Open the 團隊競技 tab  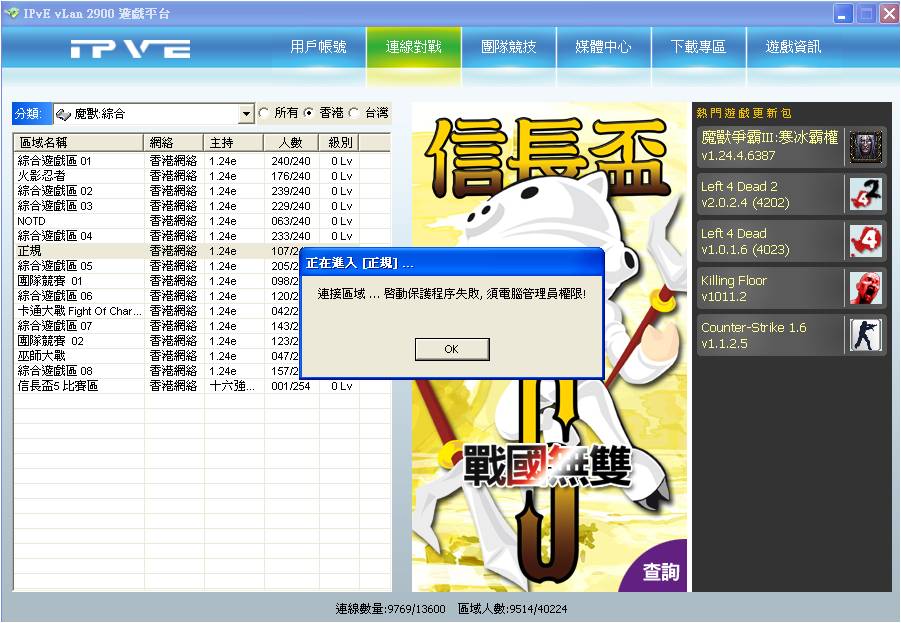[x=509, y=47]
